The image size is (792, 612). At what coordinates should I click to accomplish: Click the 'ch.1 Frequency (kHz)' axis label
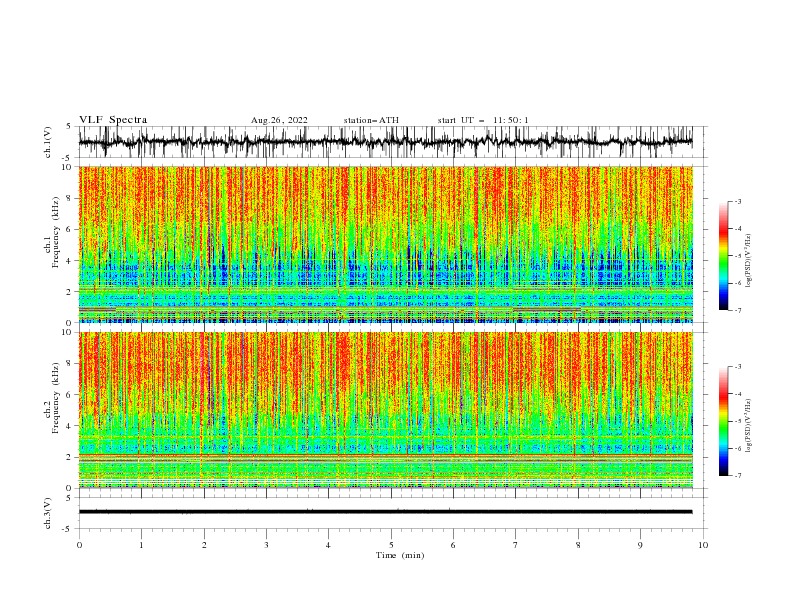[x=52, y=232]
